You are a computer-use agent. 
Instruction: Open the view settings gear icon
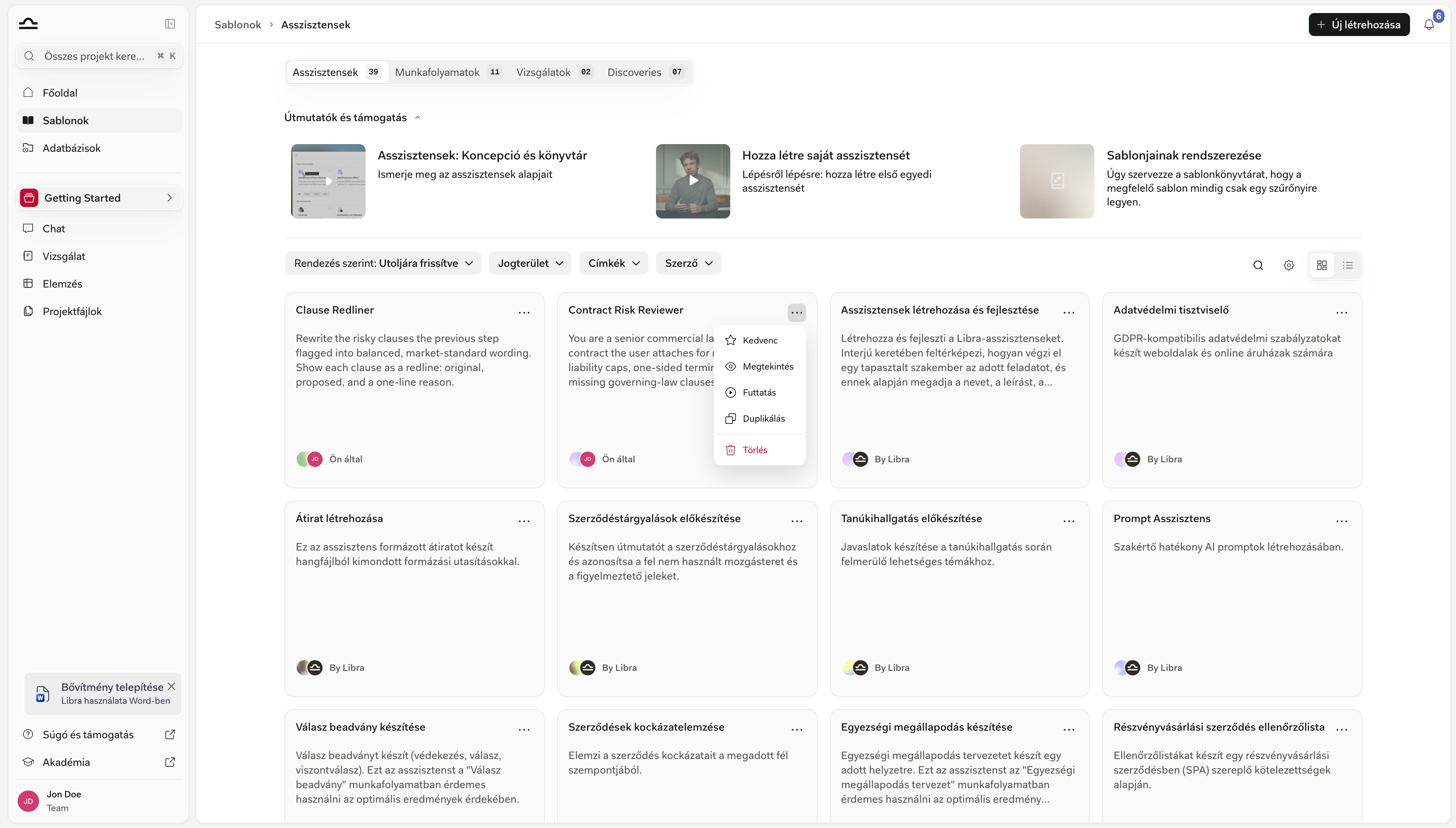(1288, 265)
